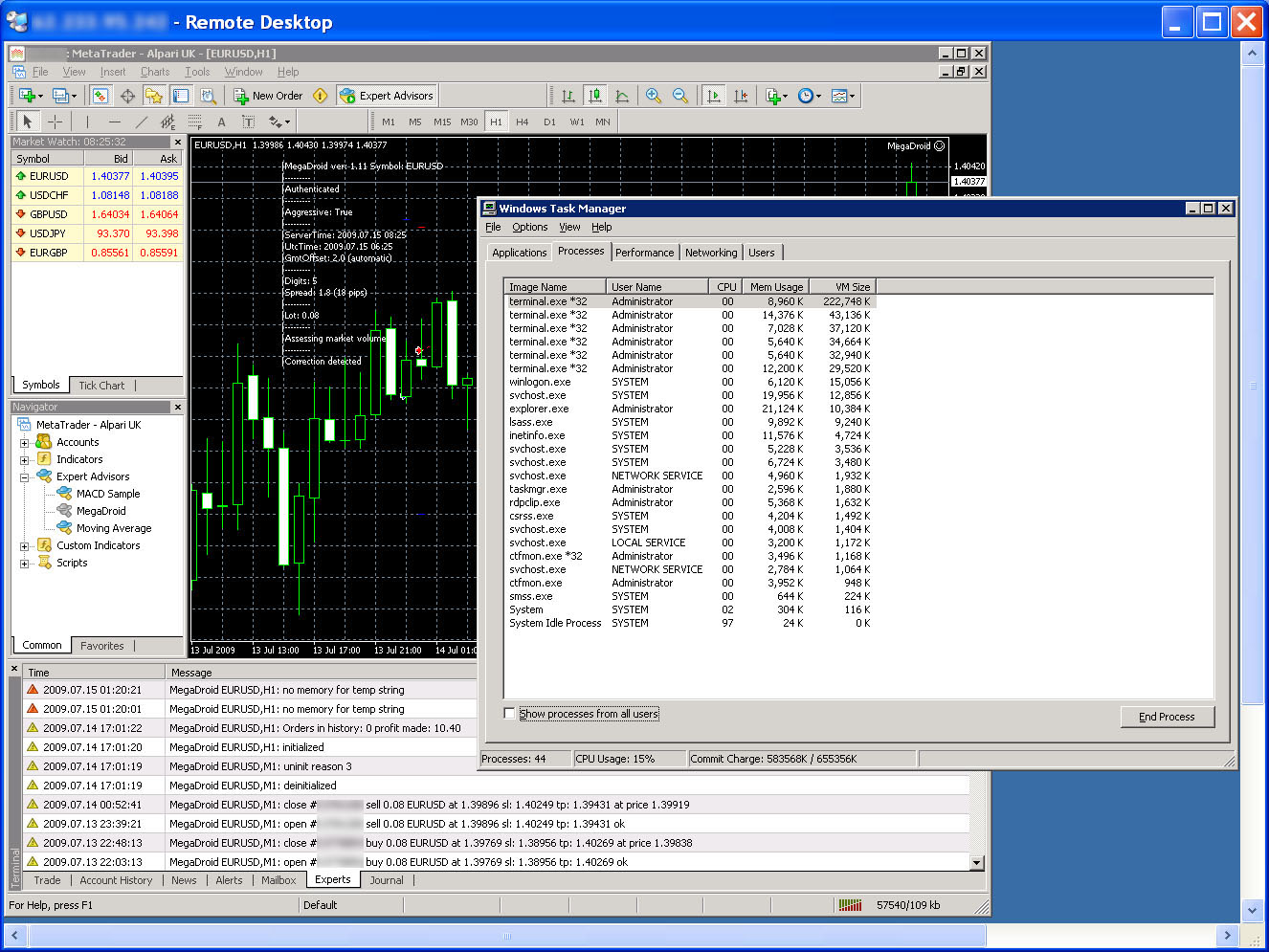Switch chart timeframe to D1
This screenshot has height=952, width=1269.
[549, 122]
